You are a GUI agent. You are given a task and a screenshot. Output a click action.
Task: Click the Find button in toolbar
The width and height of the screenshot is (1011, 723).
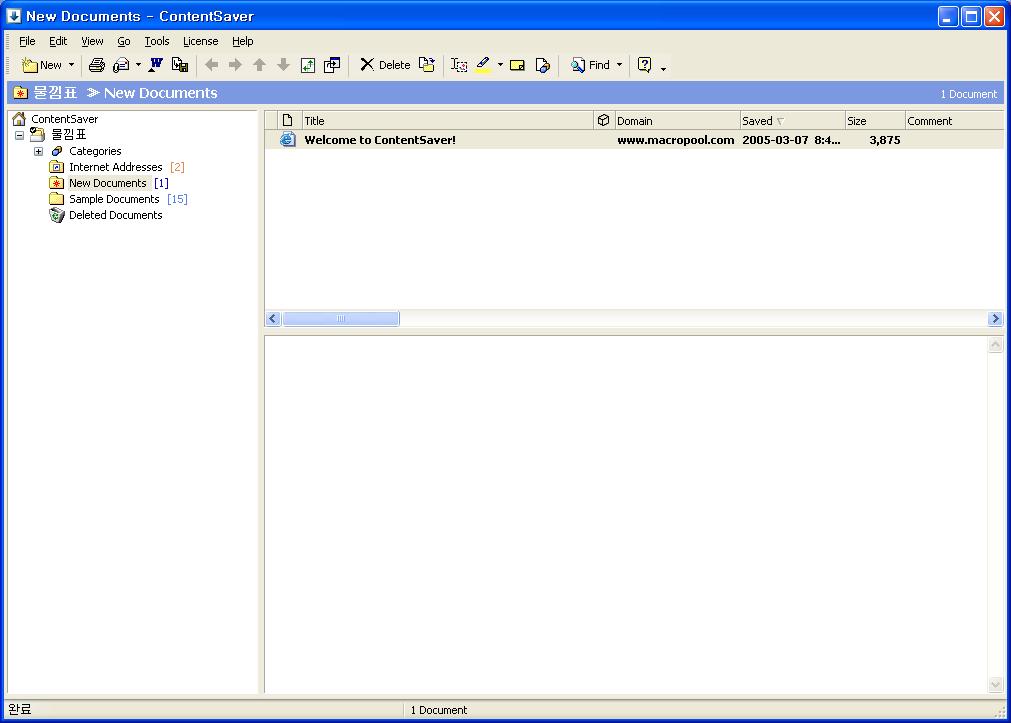[590, 65]
